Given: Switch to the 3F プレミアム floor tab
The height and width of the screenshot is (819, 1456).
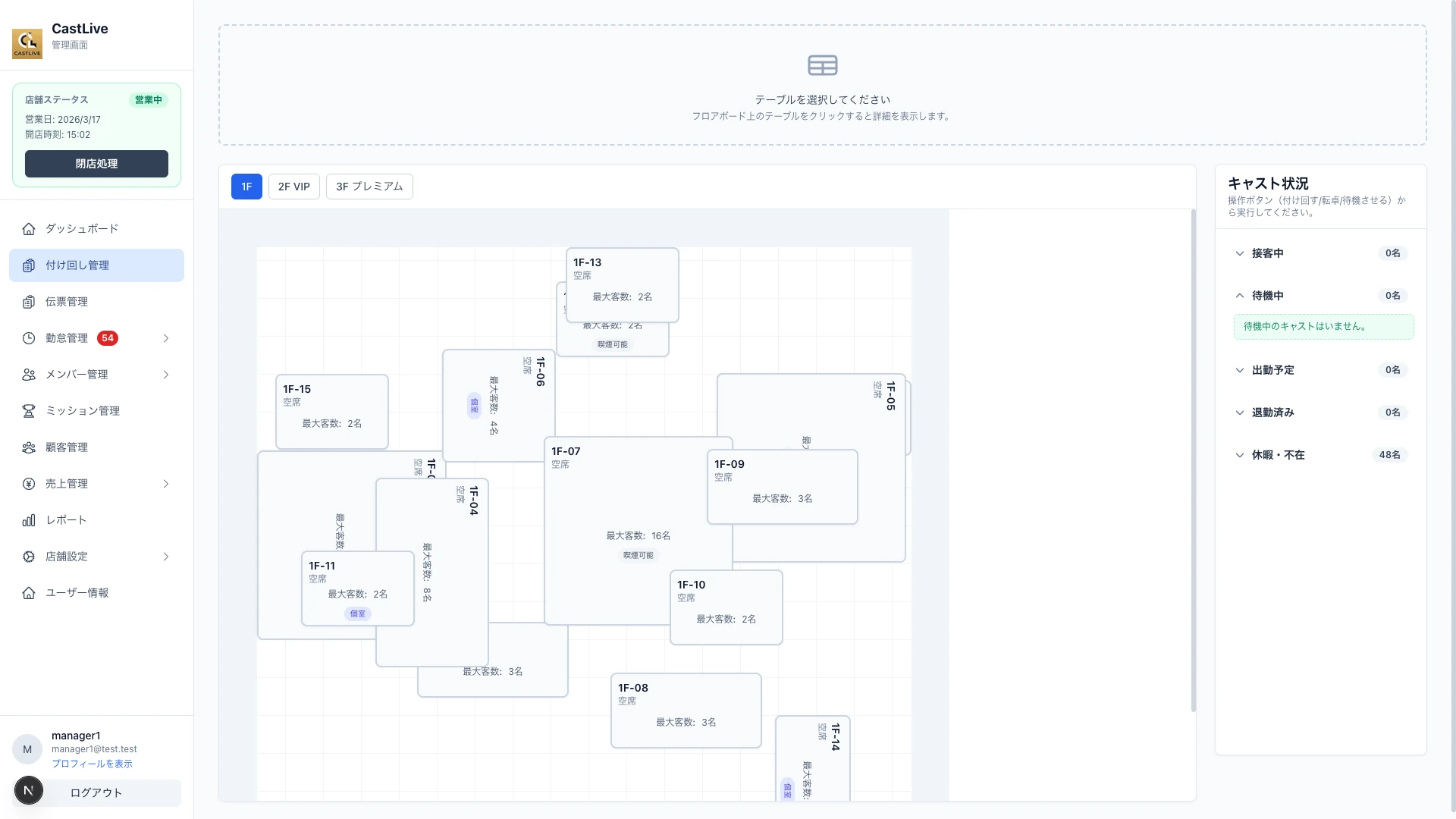Looking at the screenshot, I should (369, 187).
